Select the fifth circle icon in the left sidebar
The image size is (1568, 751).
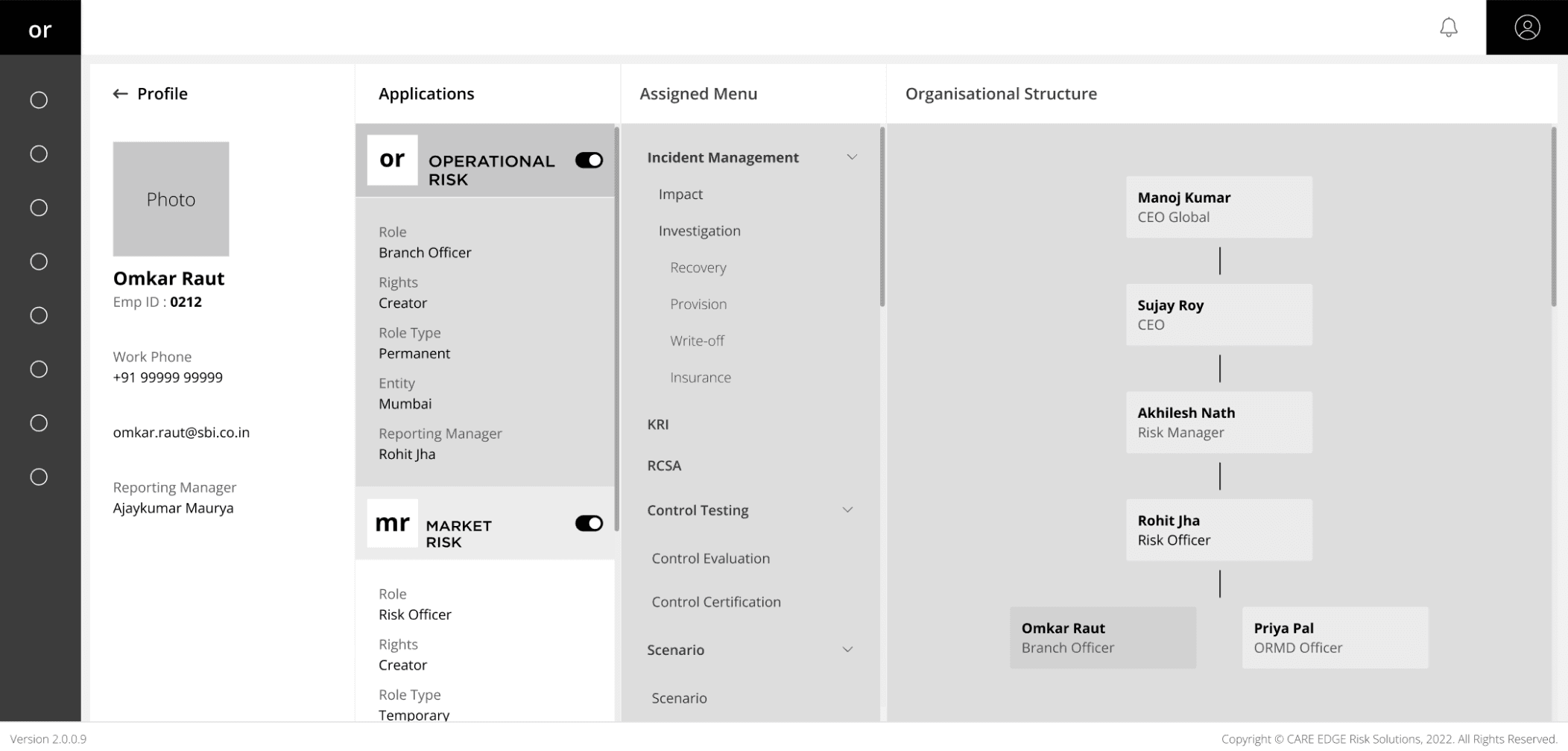click(x=39, y=315)
